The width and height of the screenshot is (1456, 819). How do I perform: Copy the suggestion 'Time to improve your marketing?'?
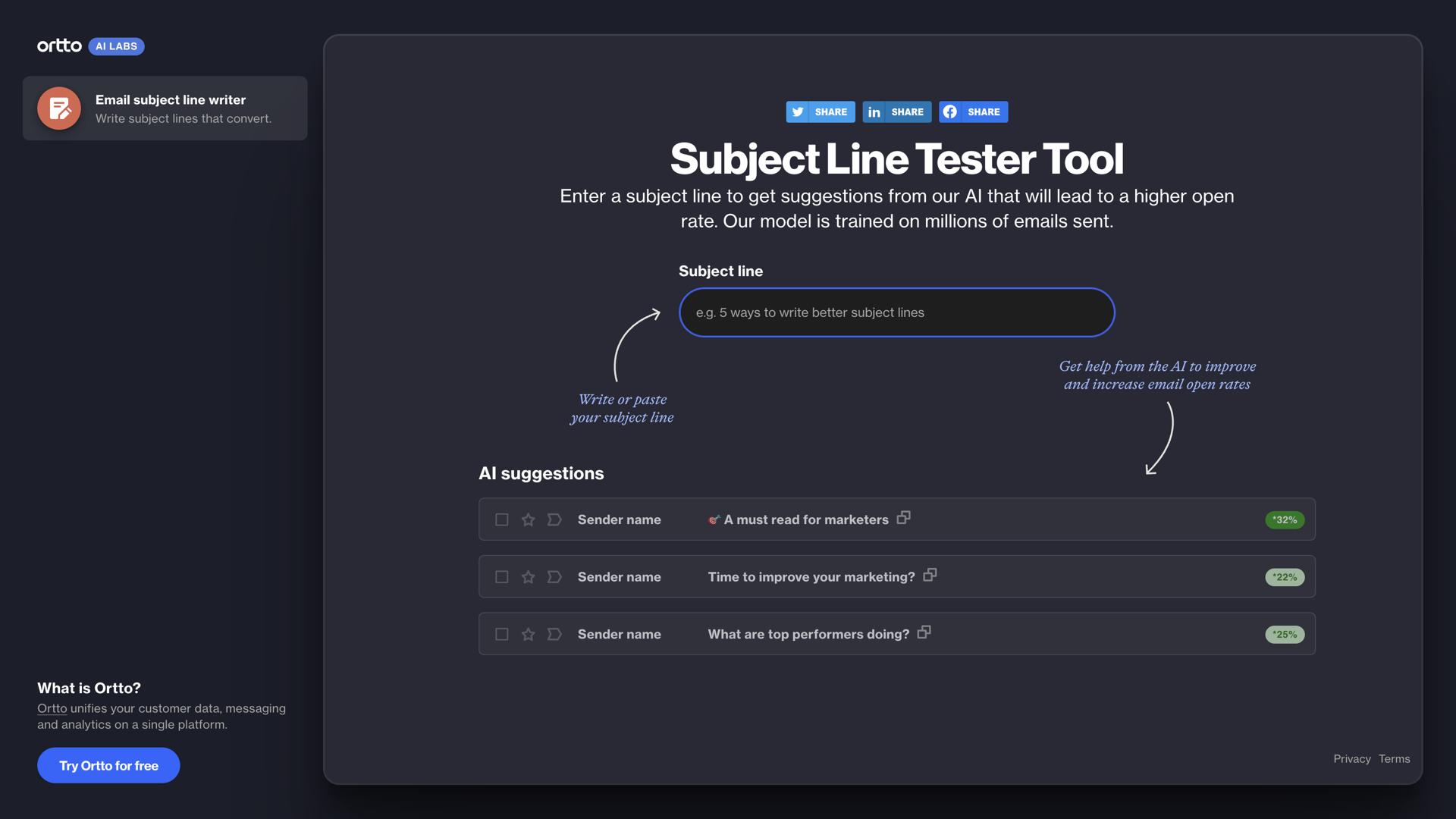(x=929, y=574)
